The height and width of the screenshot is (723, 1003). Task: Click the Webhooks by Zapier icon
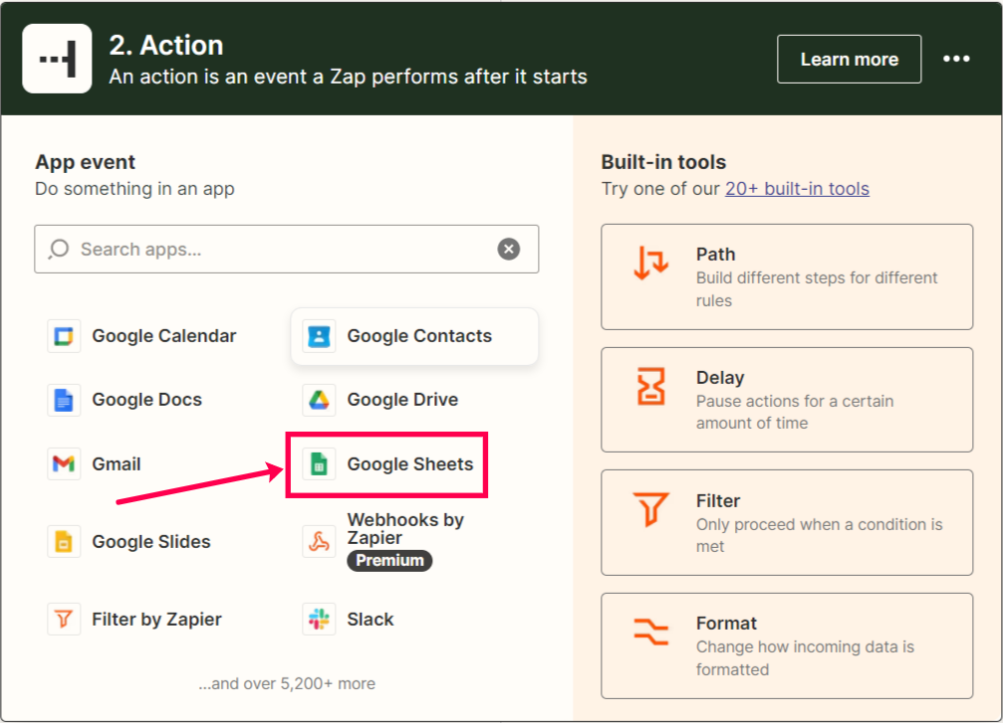(x=319, y=541)
